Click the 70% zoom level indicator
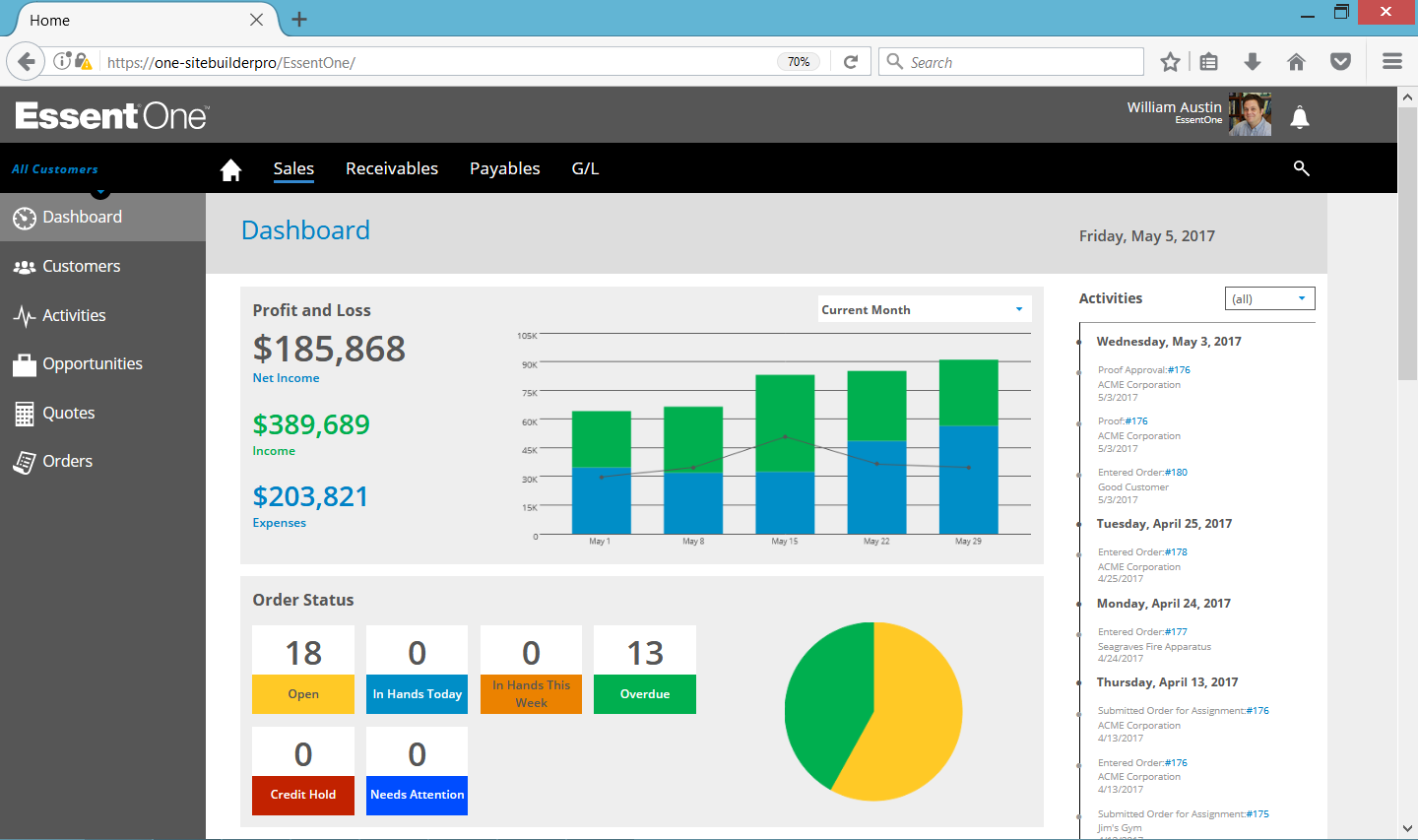Screen dimensions: 1418x840 click(x=799, y=62)
